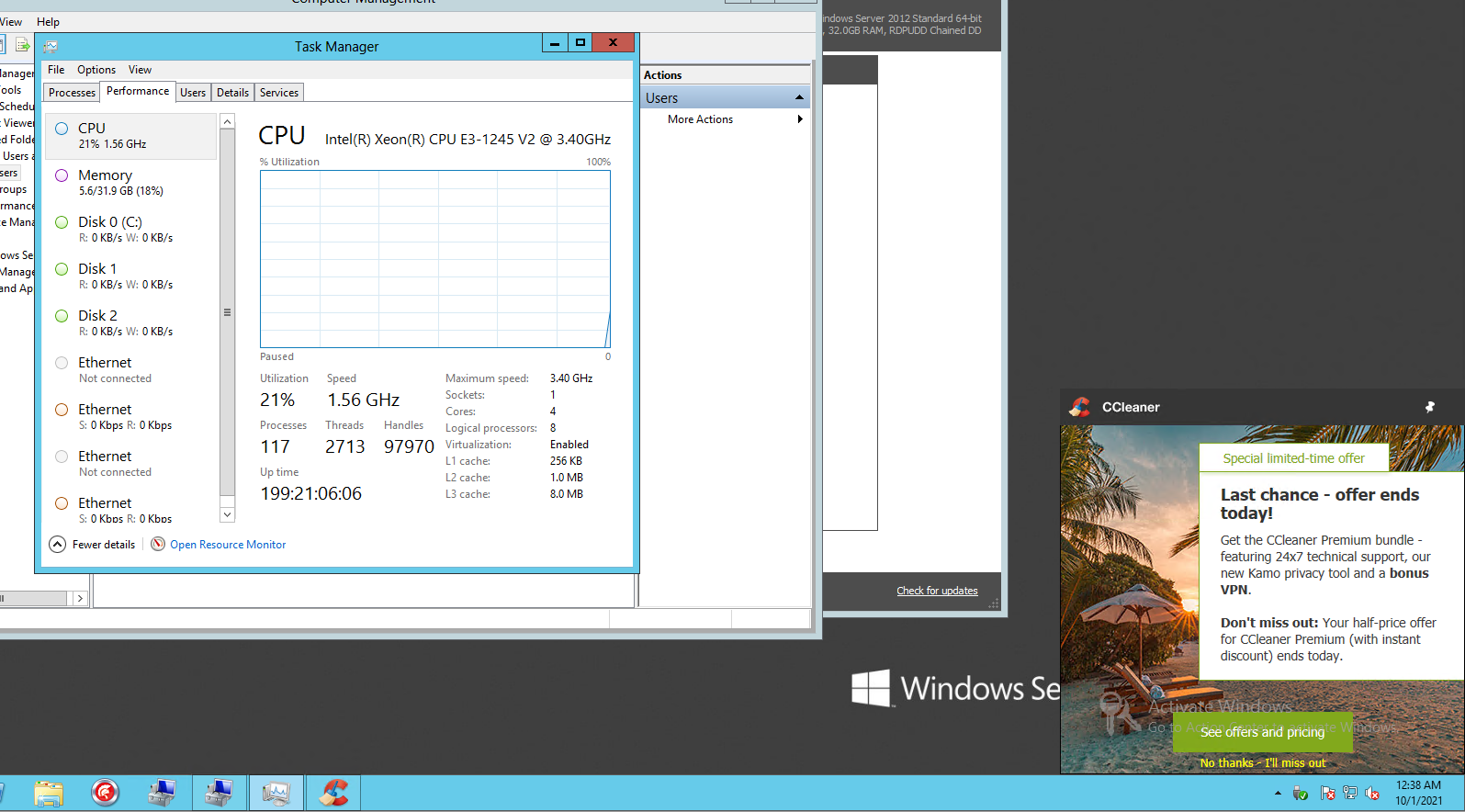Click the muted volume tray icon

click(x=1372, y=793)
